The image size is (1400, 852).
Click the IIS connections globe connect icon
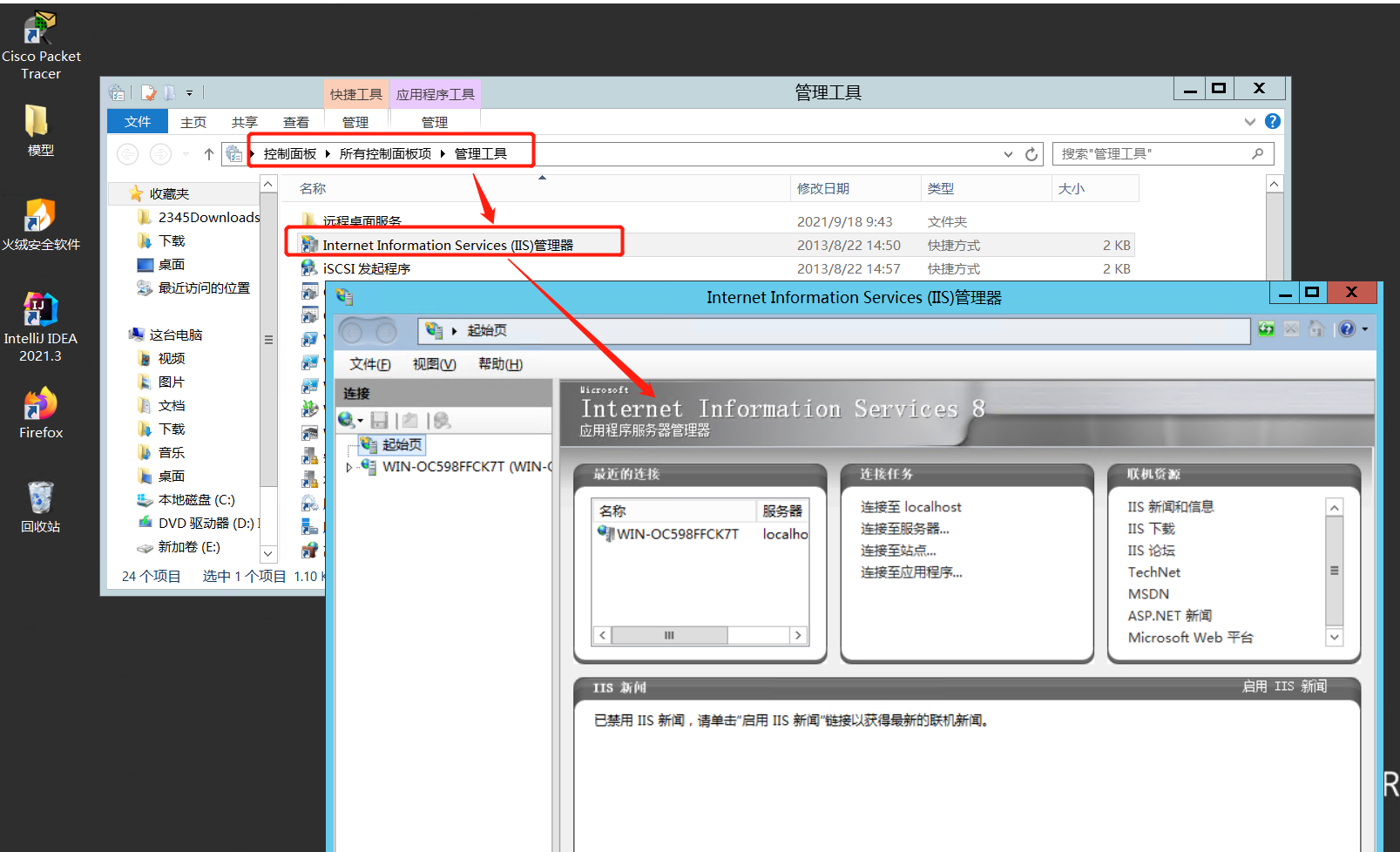coord(346,420)
